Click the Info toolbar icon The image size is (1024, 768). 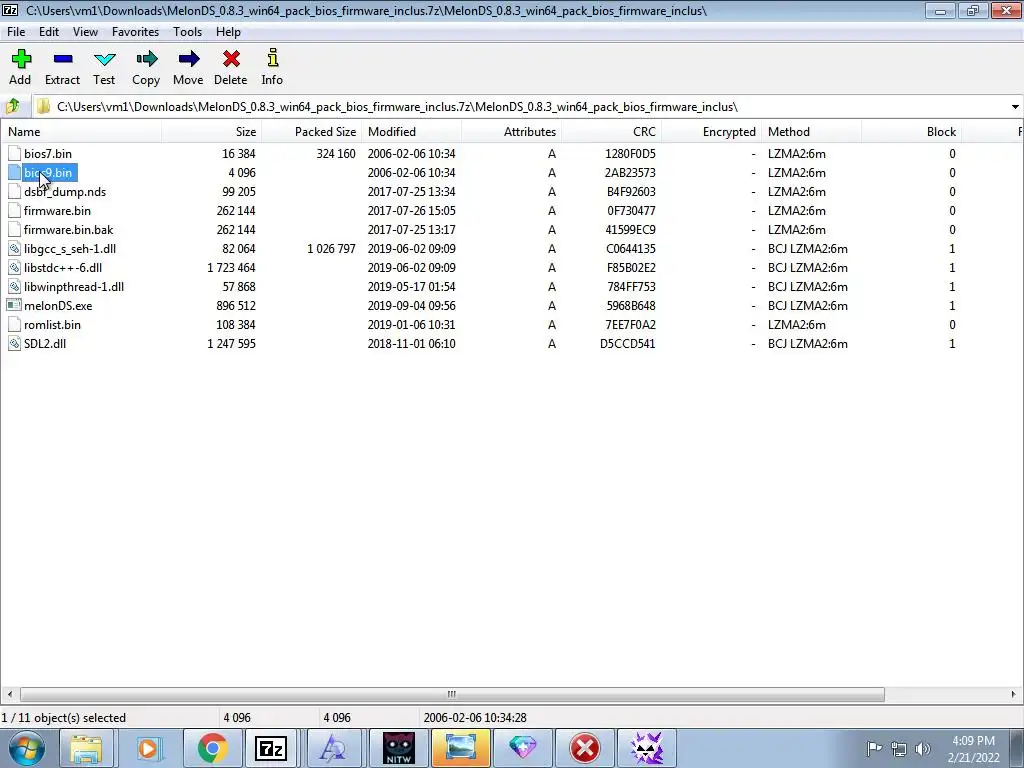pos(273,58)
